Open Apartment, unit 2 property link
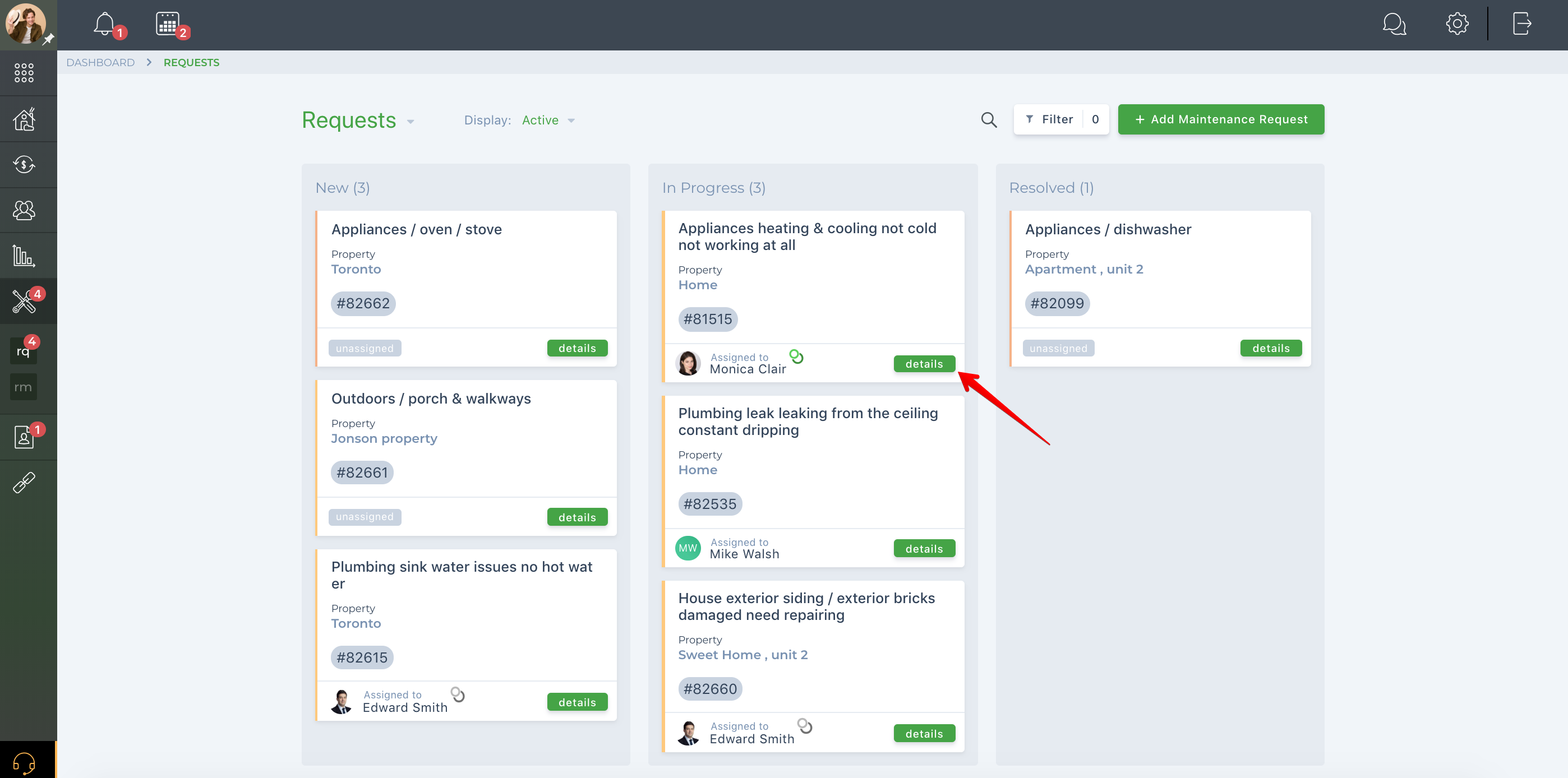 (1084, 270)
